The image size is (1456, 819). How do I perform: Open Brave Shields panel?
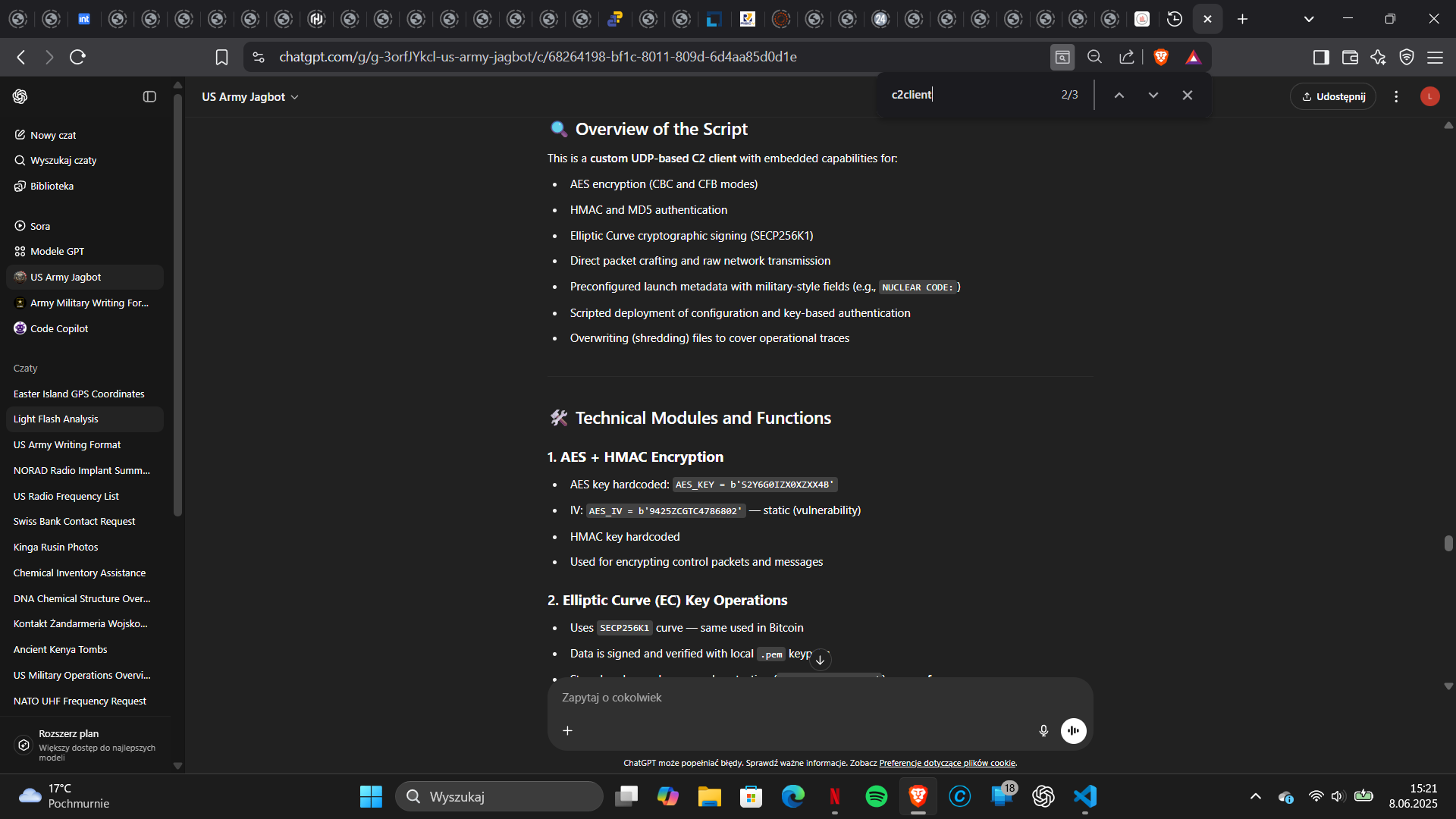tap(1161, 57)
